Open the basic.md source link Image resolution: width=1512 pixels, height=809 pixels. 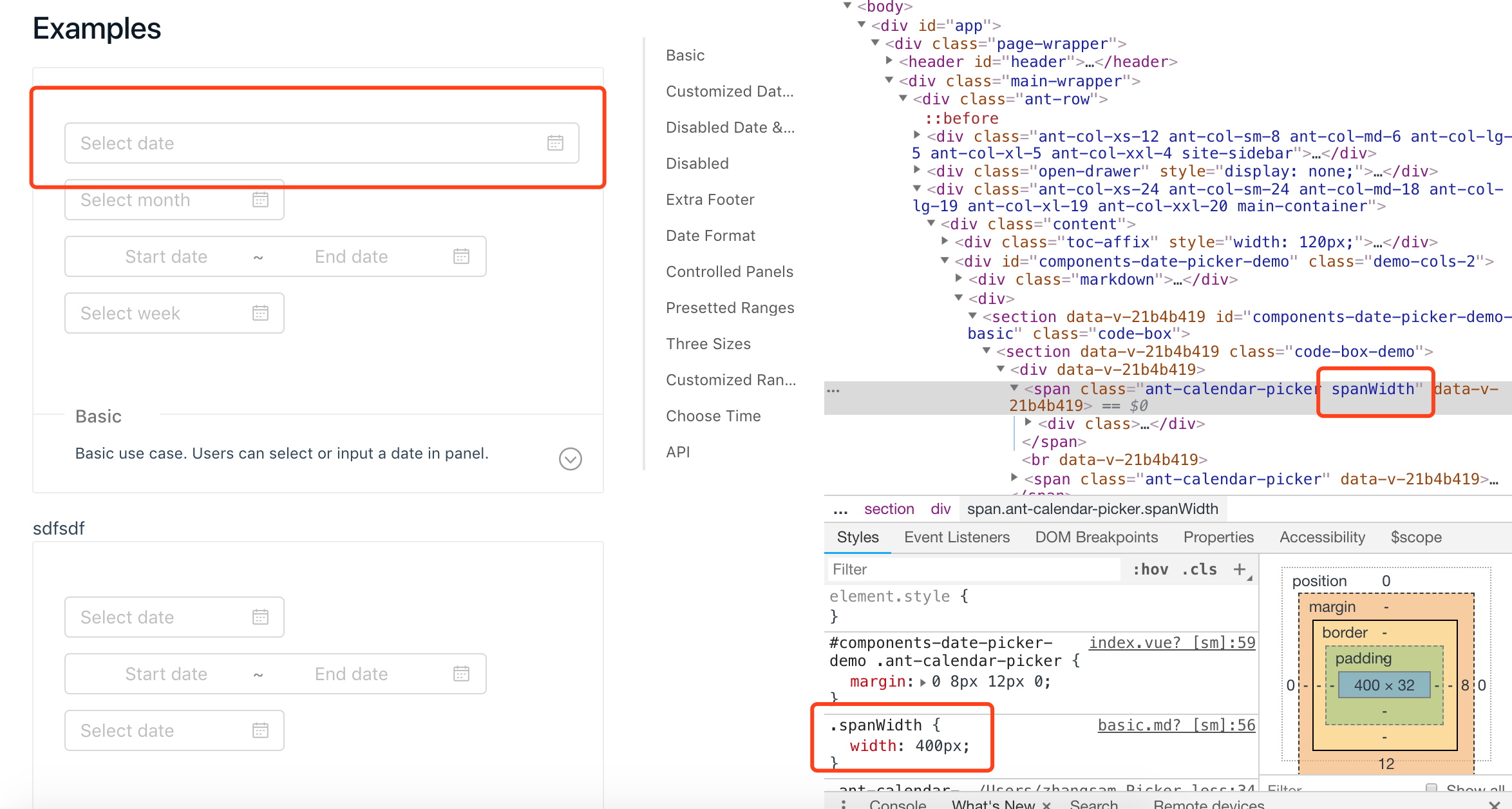tap(1176, 725)
